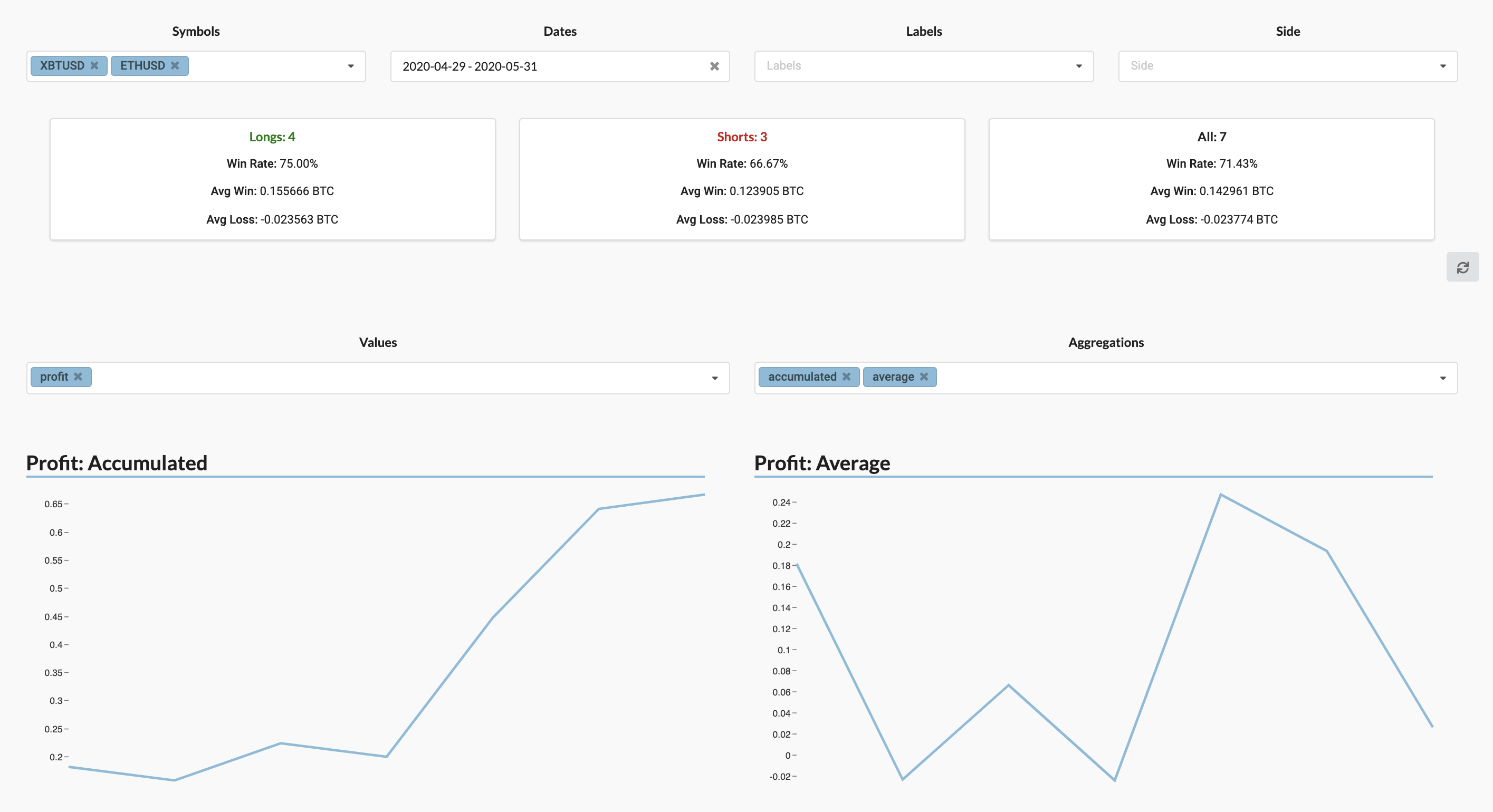
Task: Click the 0.65 axis tick on Accumulated chart
Action: click(x=53, y=504)
